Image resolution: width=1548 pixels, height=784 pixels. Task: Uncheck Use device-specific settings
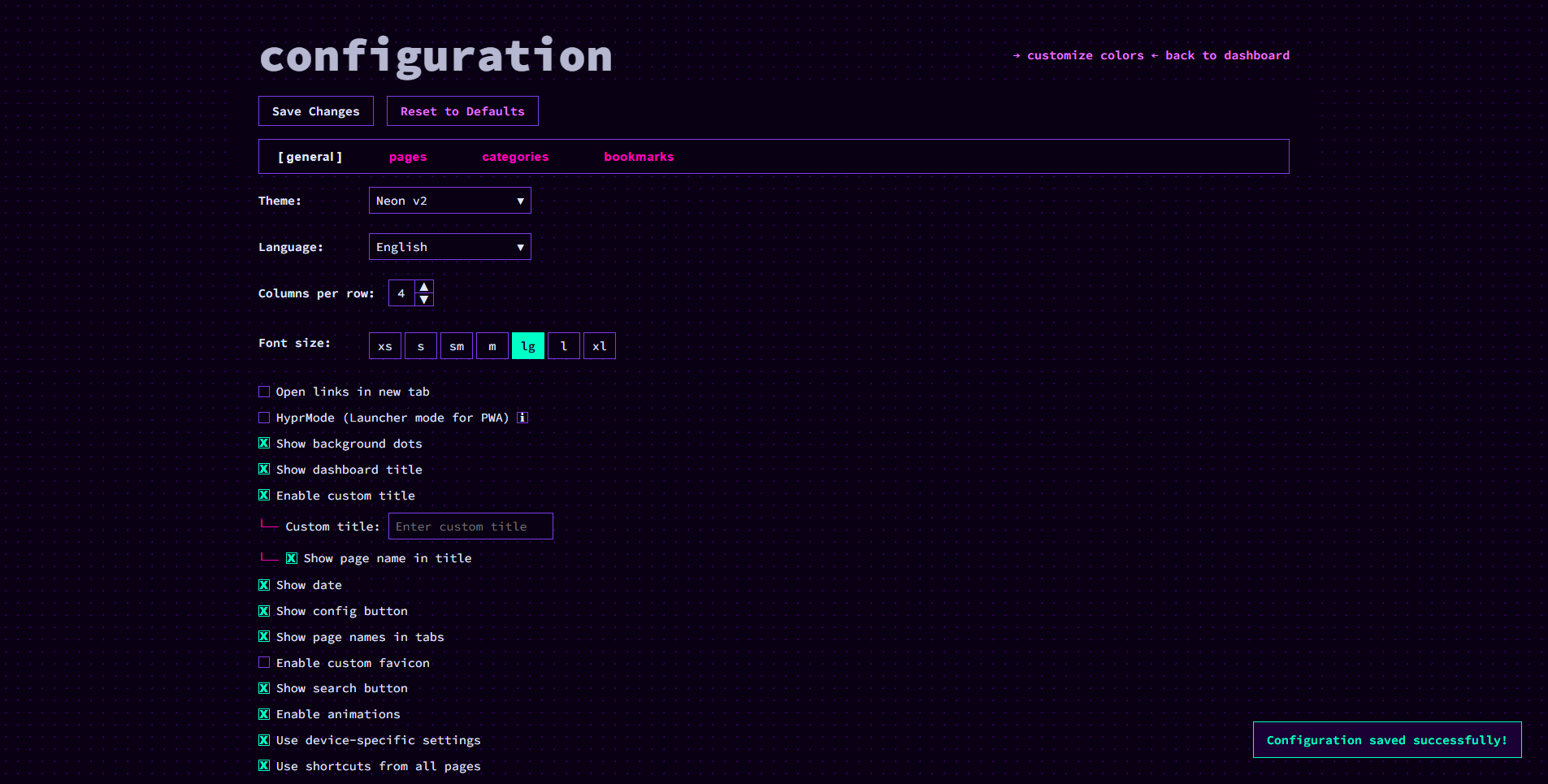point(264,740)
